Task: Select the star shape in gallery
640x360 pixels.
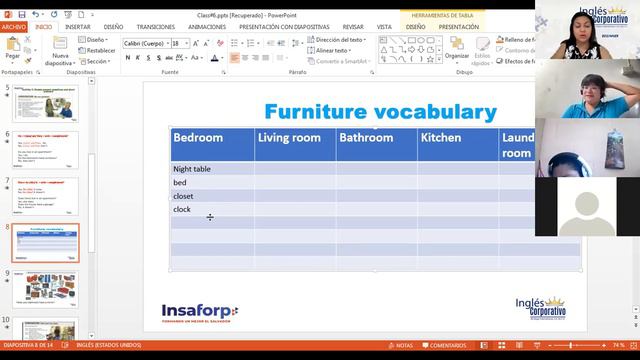Action: pyautogui.click(x=430, y=59)
